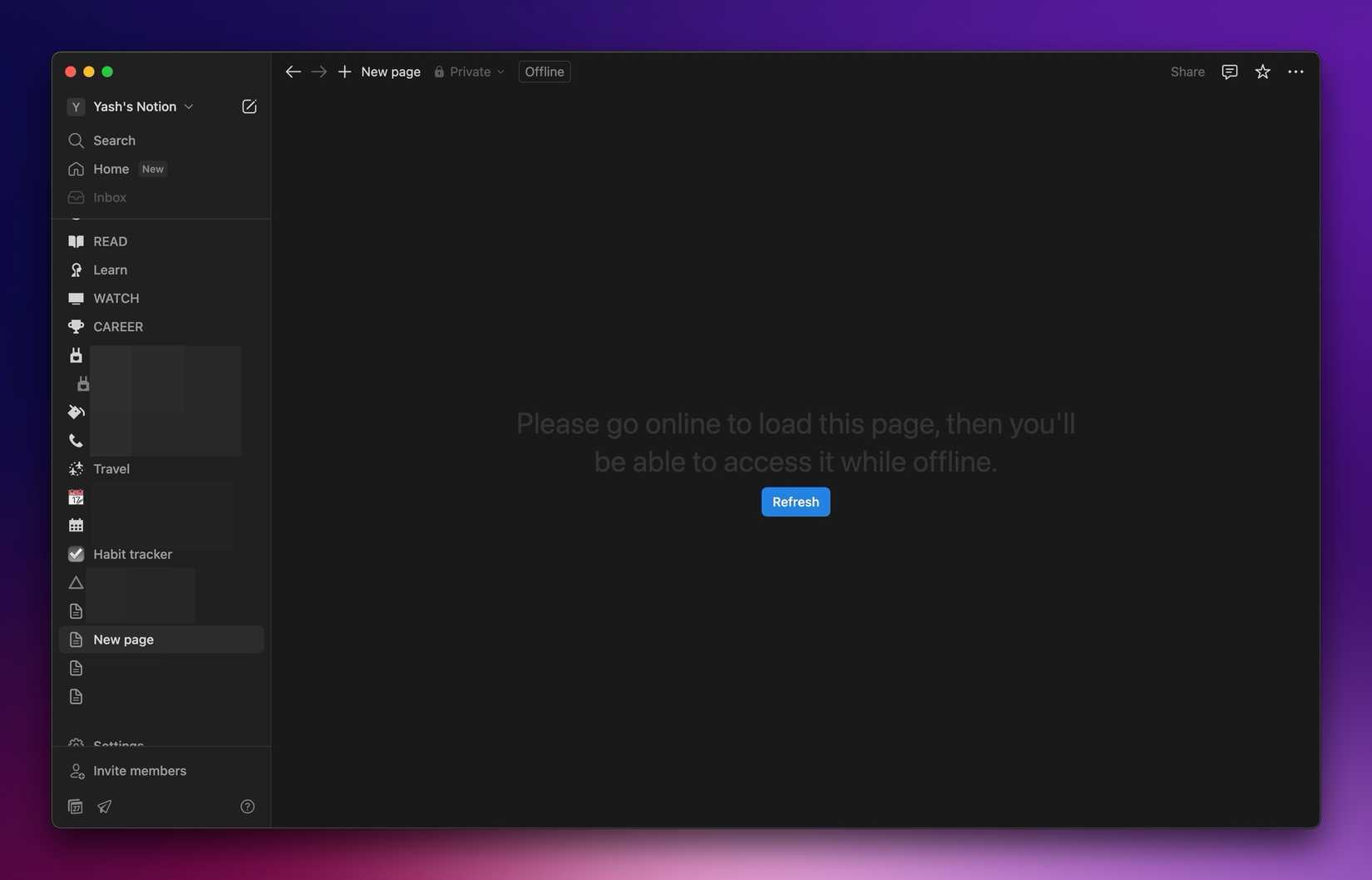The width and height of the screenshot is (1372, 880).
Task: Star this page as favorite
Action: 1262,72
